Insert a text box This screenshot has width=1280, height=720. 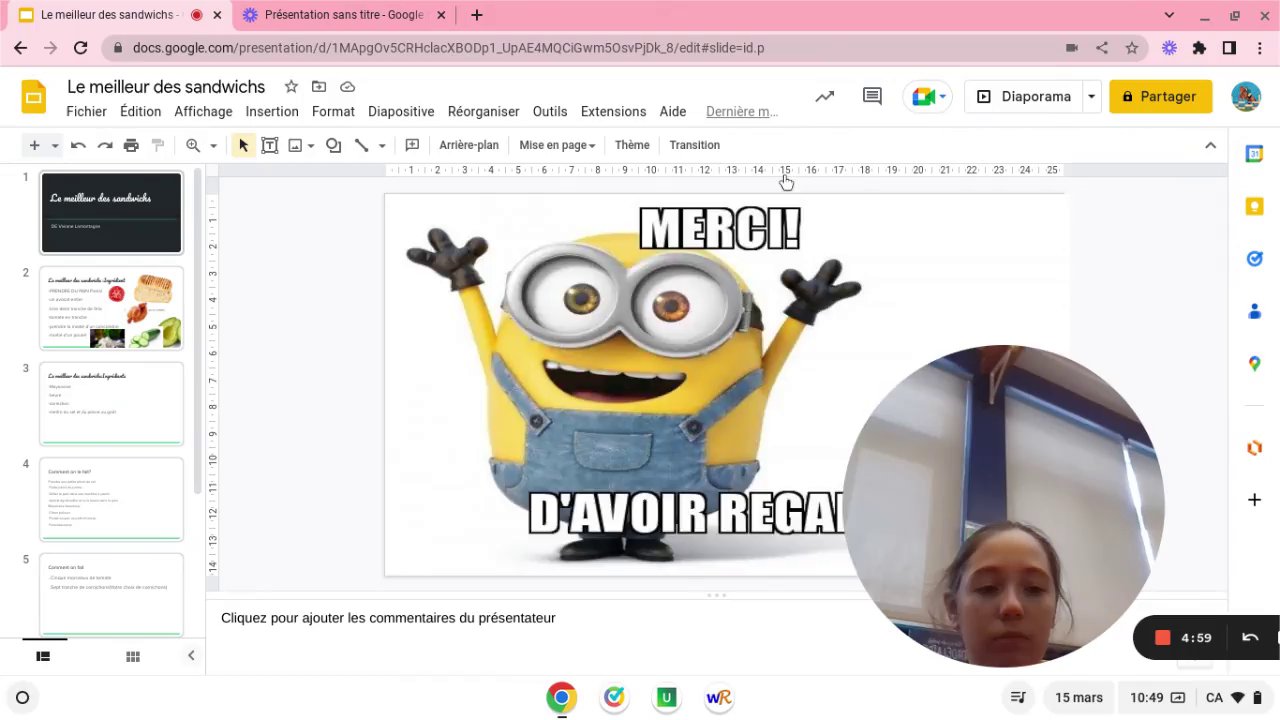click(x=269, y=145)
